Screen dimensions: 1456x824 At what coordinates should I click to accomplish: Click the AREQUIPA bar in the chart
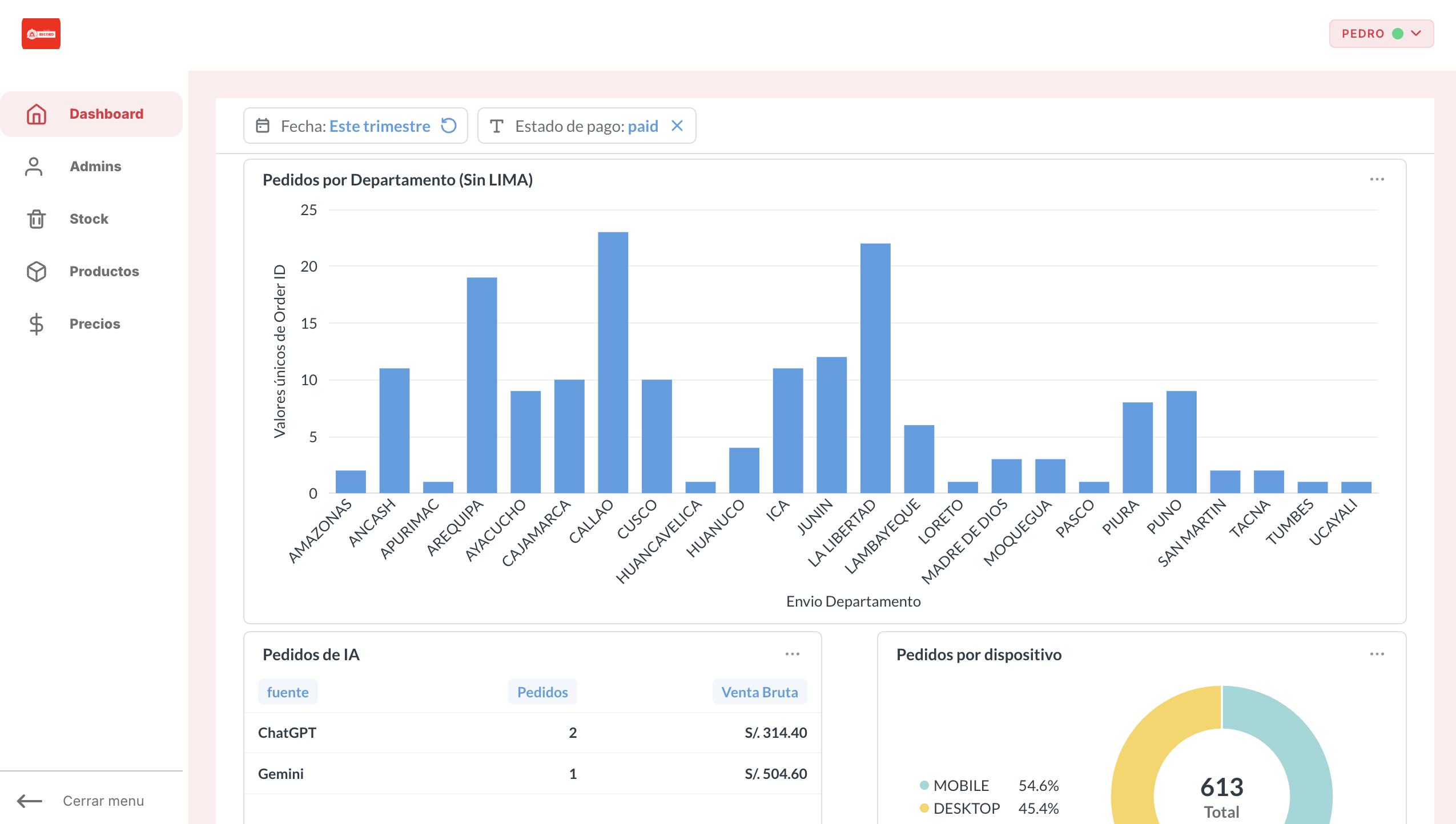click(482, 385)
